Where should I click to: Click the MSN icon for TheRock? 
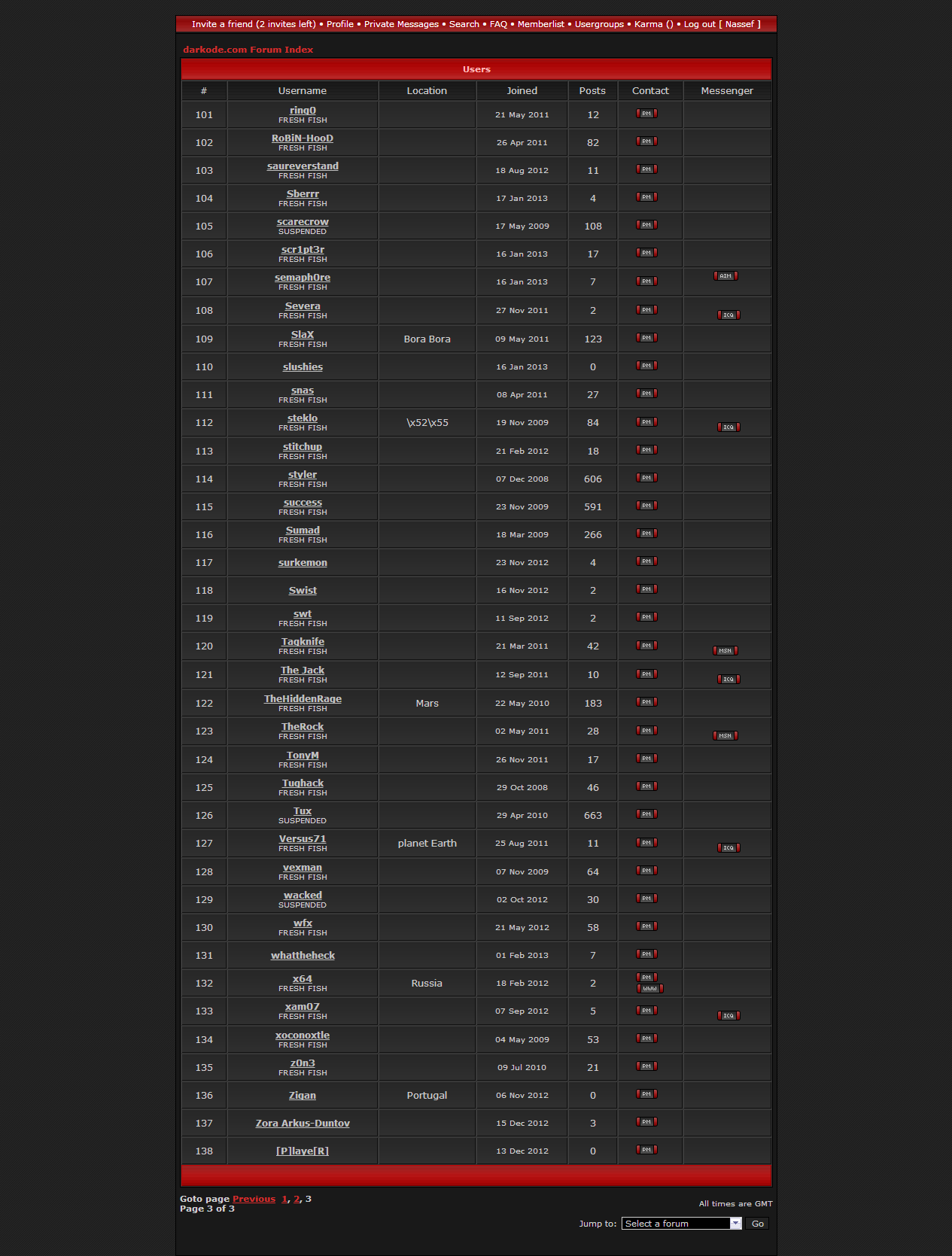click(725, 736)
